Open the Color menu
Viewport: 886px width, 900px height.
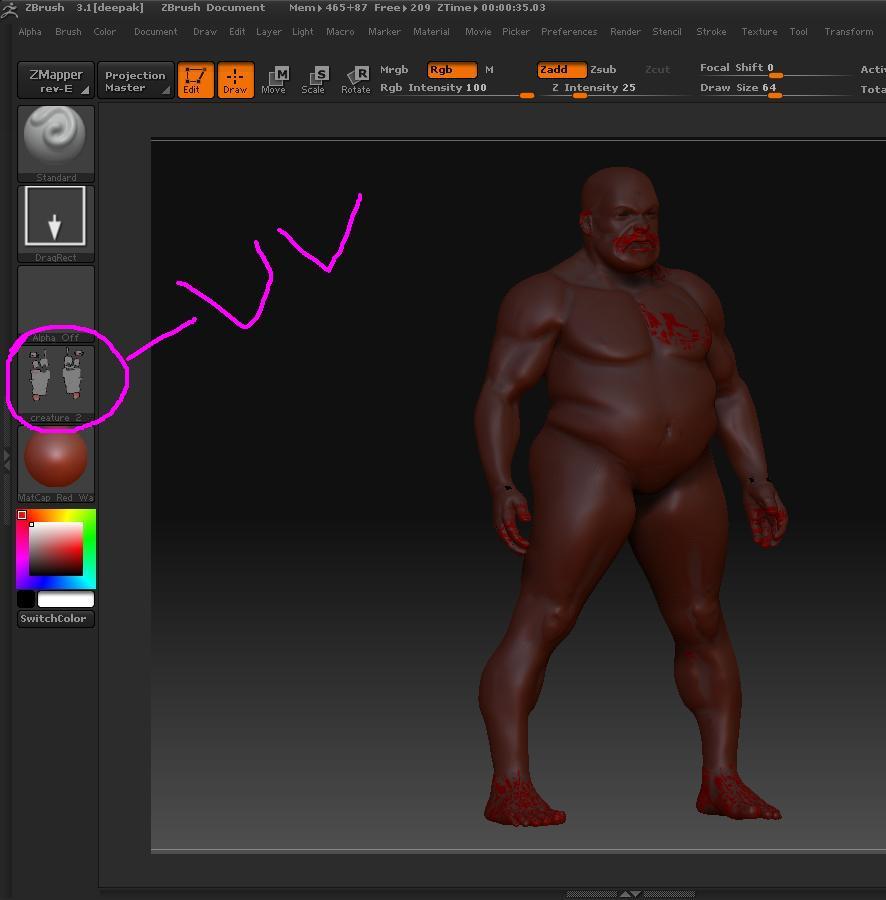[x=104, y=32]
